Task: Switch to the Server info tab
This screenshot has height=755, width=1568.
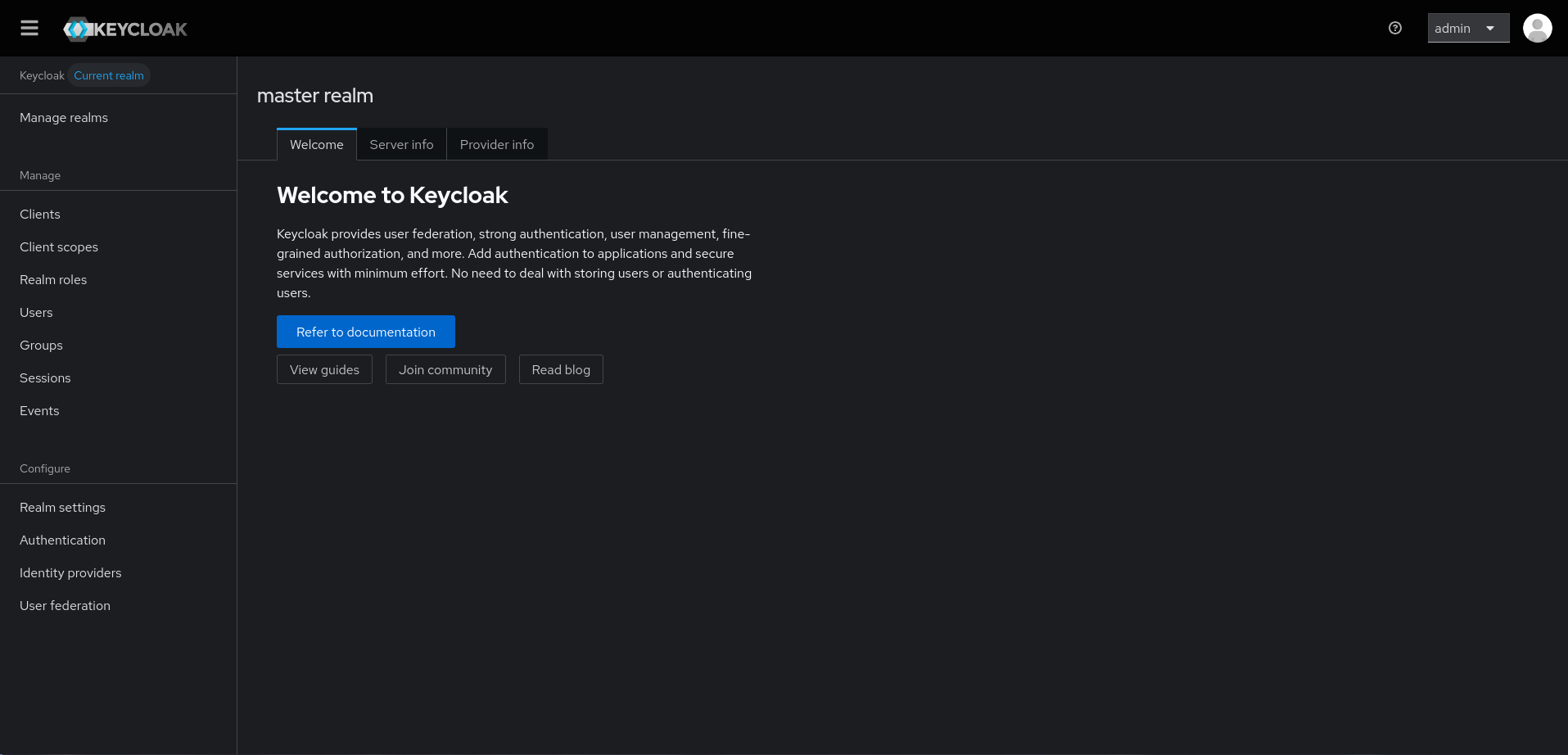Action: point(402,145)
